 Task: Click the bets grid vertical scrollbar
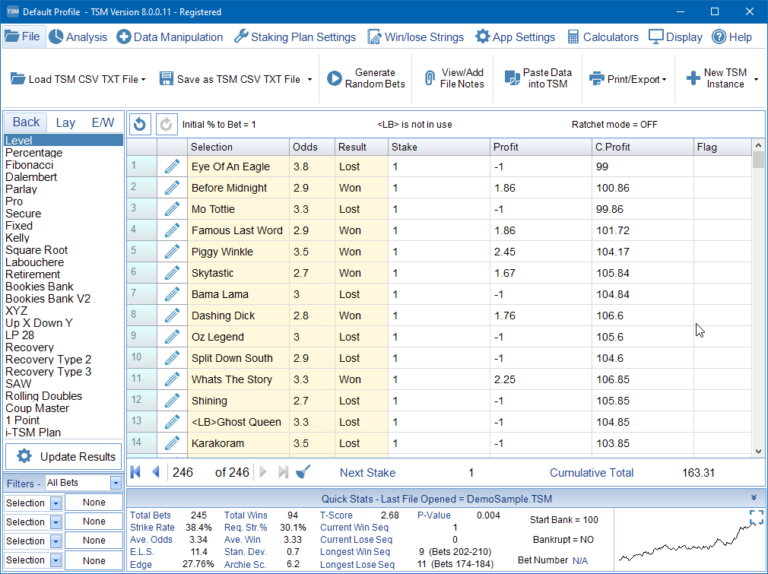(x=759, y=300)
